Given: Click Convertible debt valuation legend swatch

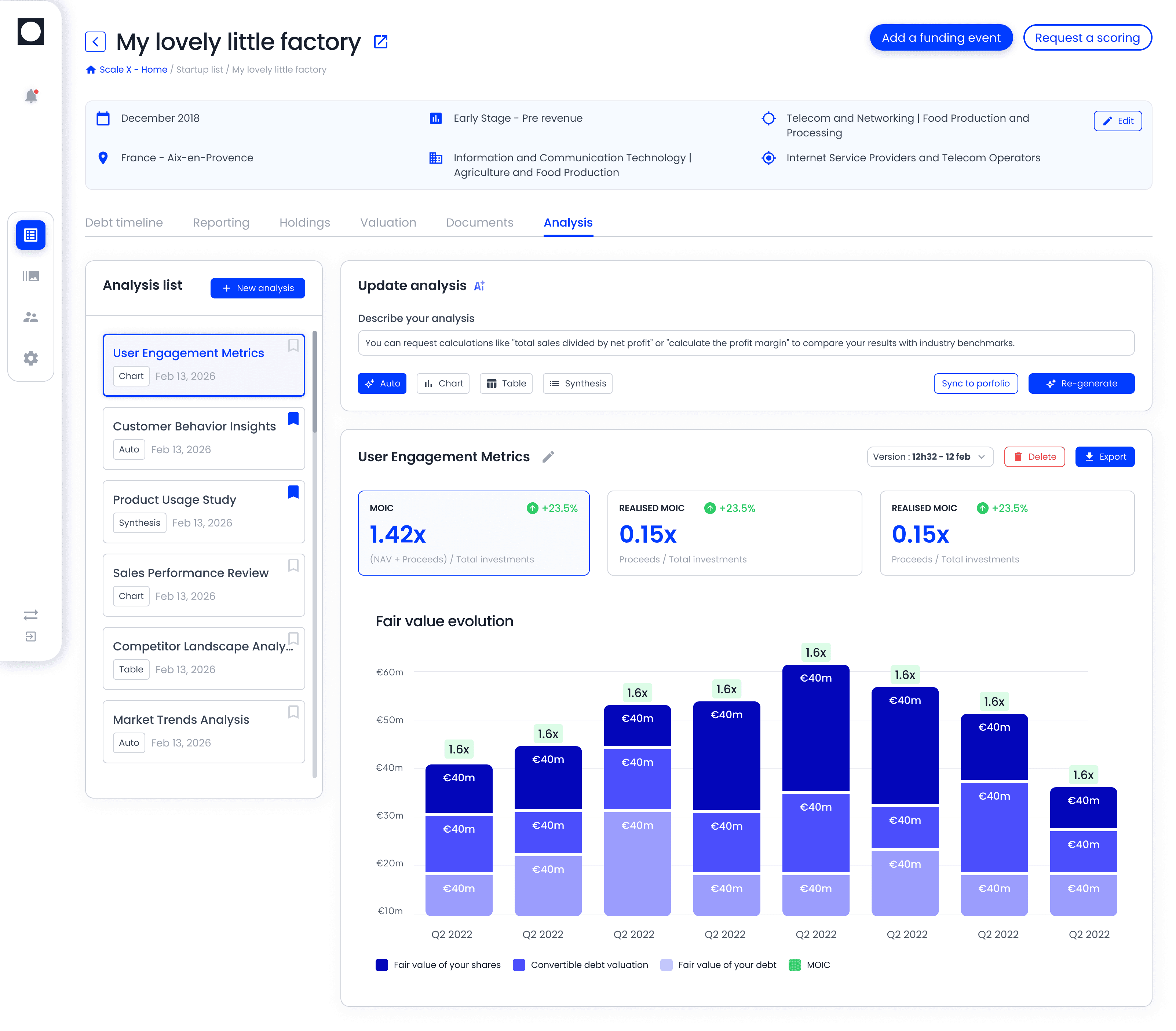Looking at the screenshot, I should click(519, 965).
